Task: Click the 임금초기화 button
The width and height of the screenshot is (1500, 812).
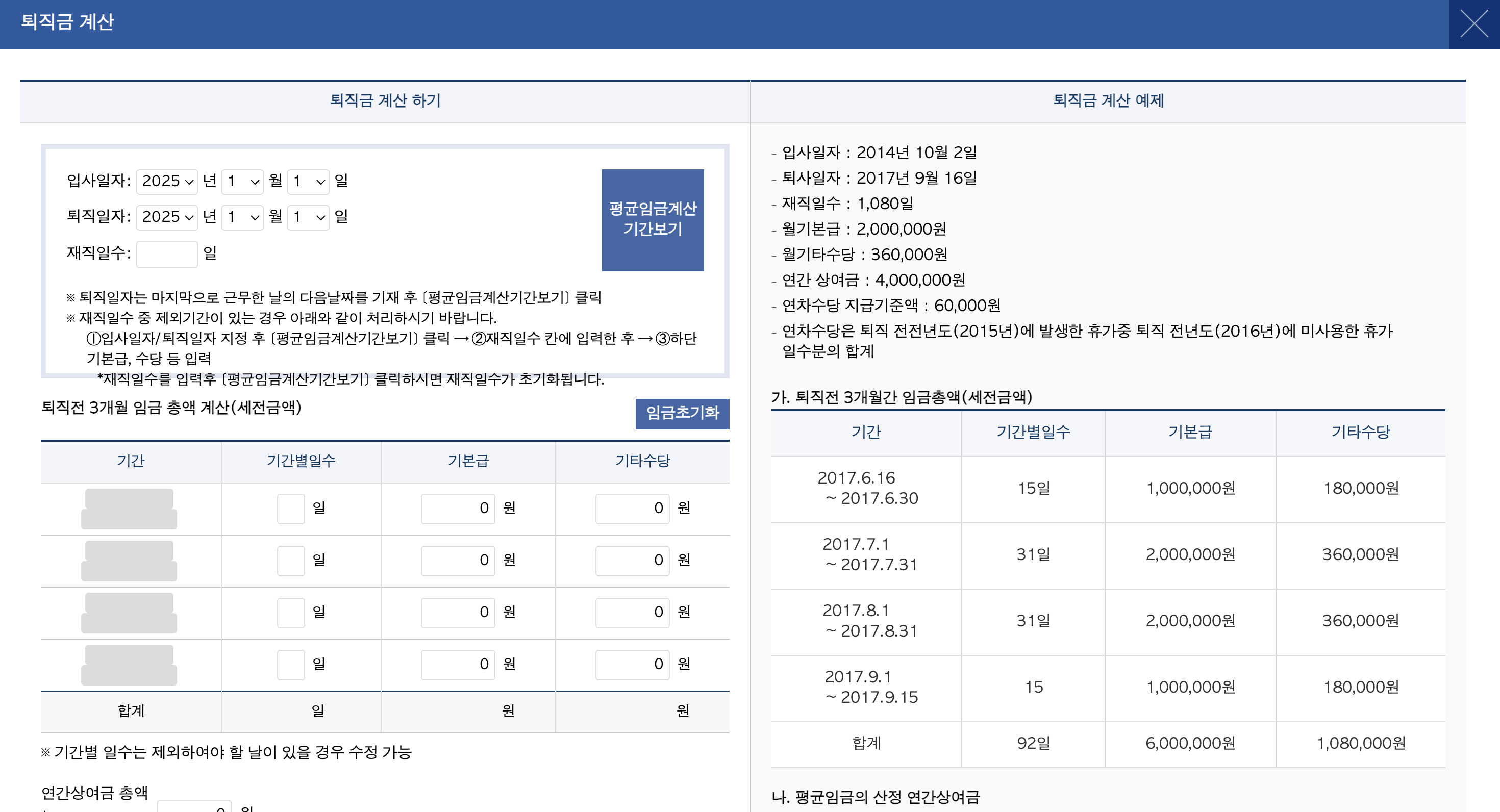Action: click(x=683, y=414)
